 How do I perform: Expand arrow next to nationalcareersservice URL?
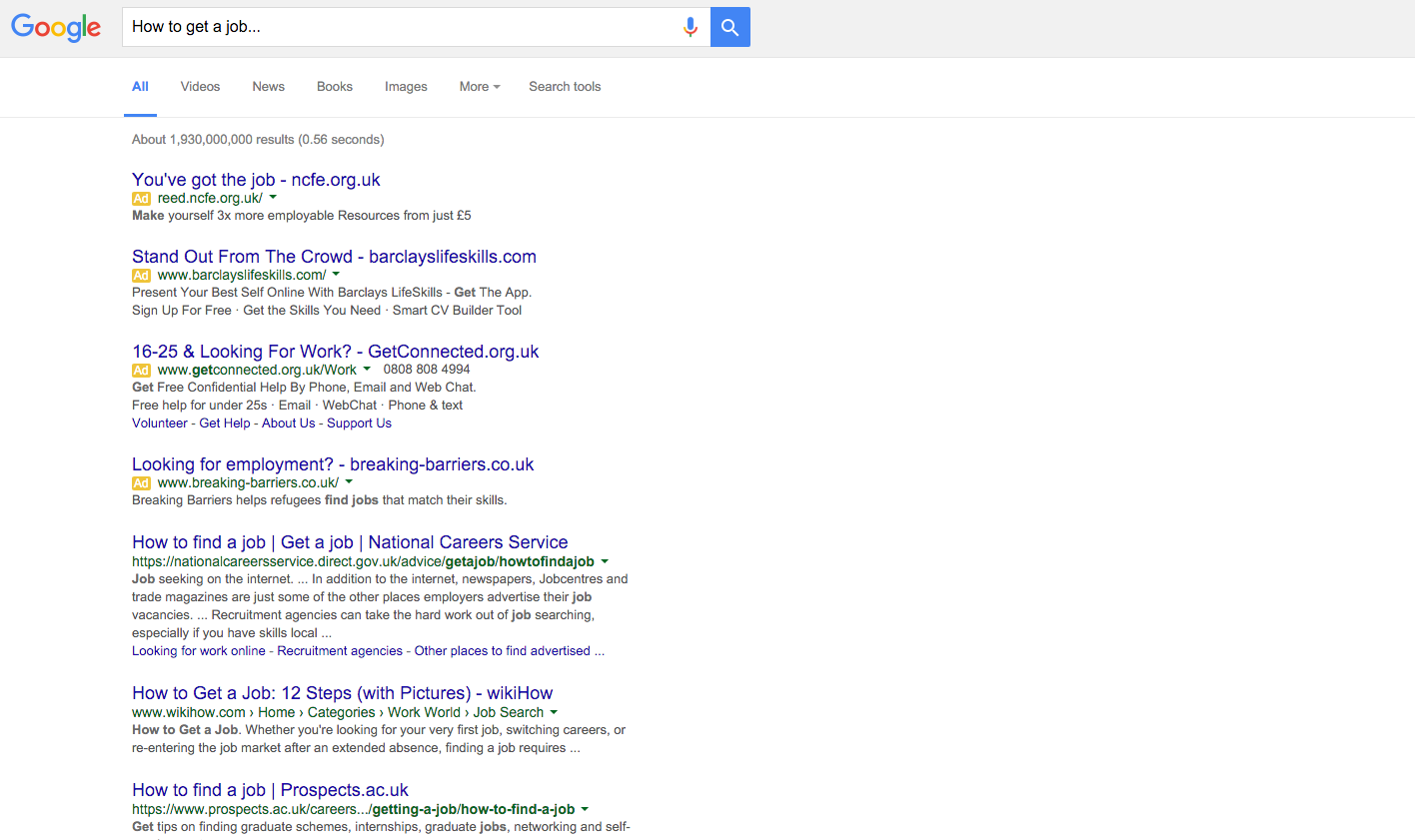coord(605,561)
